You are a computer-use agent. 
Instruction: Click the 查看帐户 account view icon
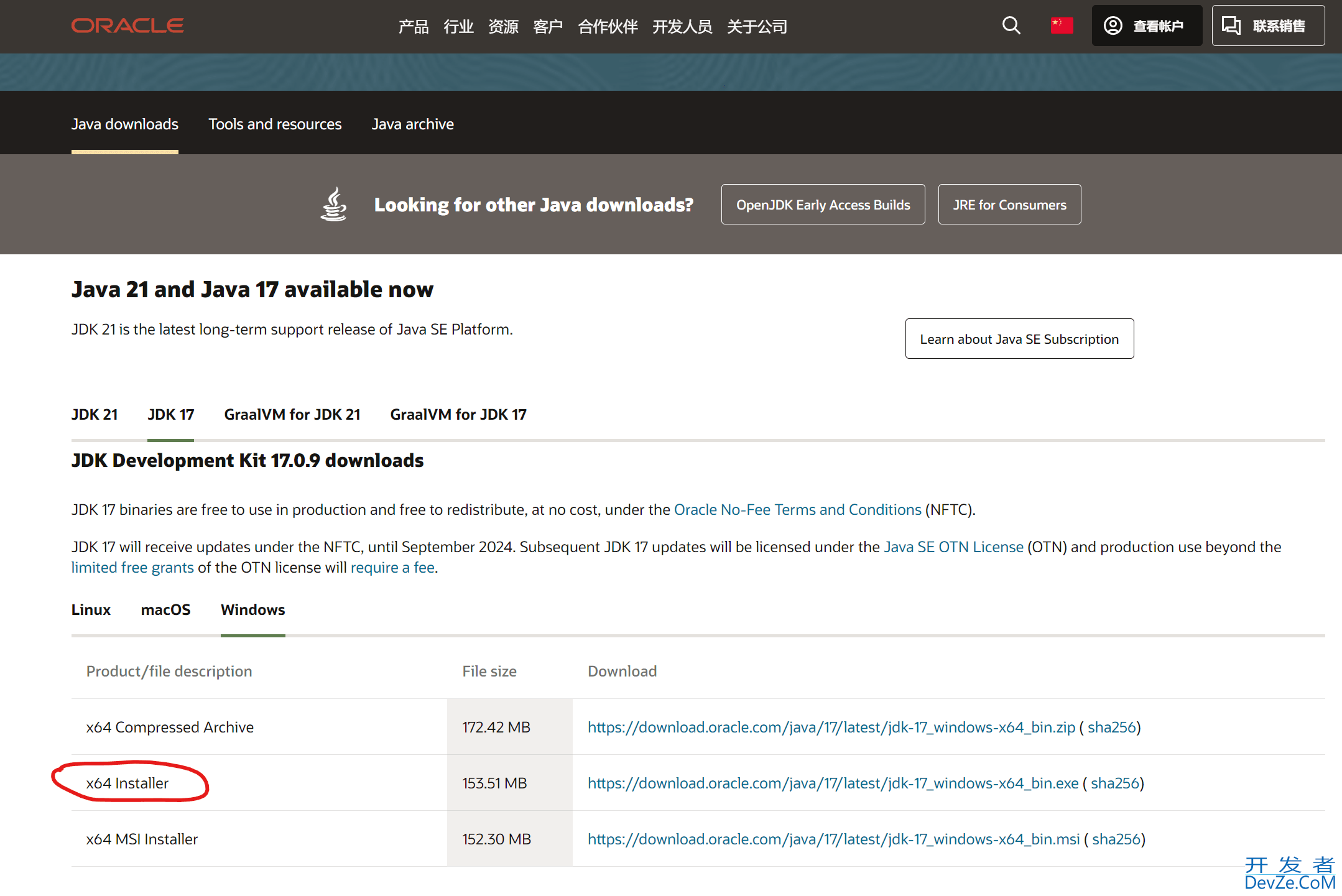(x=1113, y=24)
